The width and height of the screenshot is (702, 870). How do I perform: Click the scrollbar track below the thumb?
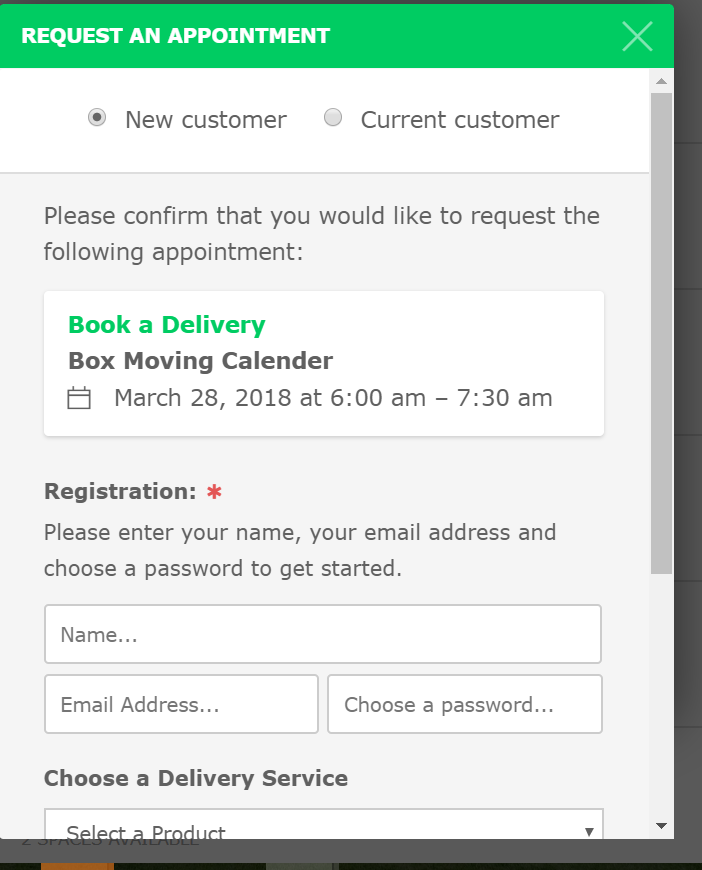(661, 695)
